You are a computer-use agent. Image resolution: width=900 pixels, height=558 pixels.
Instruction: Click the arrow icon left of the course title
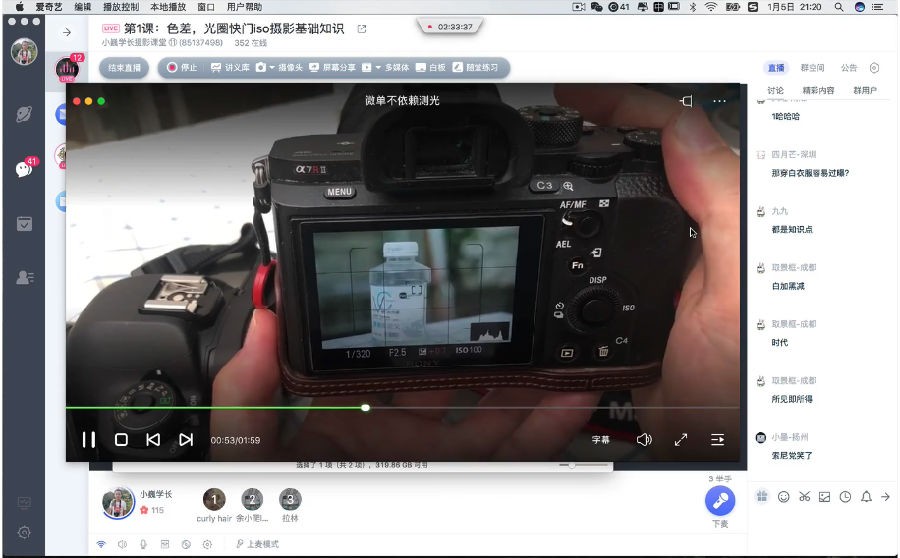[x=67, y=32]
